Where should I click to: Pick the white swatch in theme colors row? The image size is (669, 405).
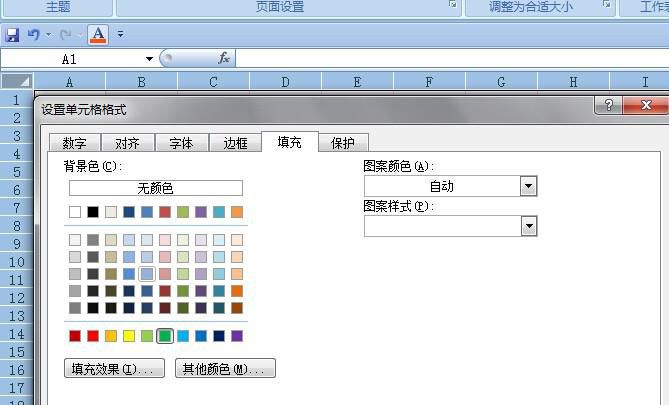[75, 212]
